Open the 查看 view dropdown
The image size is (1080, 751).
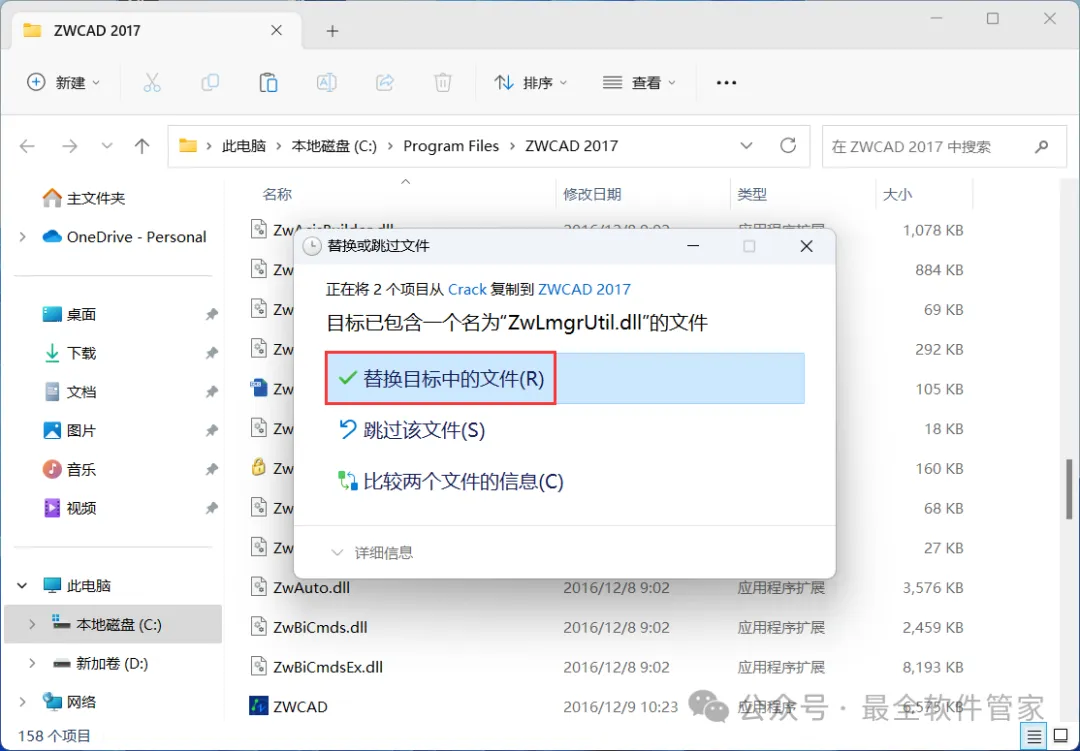639,83
